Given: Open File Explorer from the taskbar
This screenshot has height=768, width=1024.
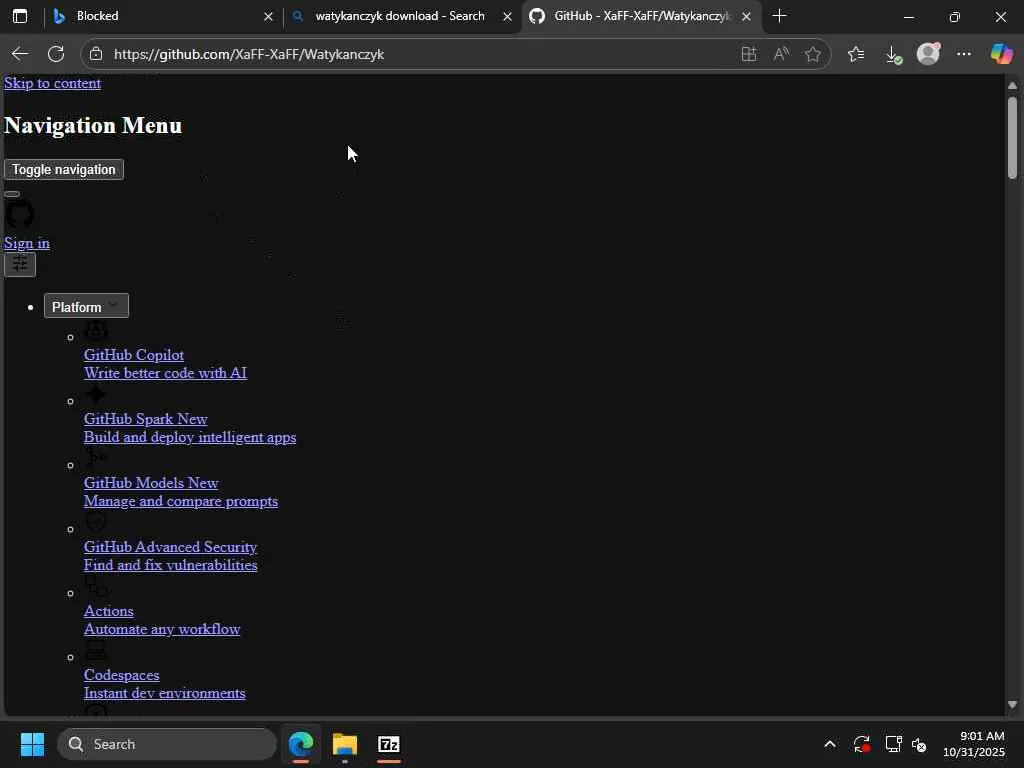Looking at the screenshot, I should [345, 744].
